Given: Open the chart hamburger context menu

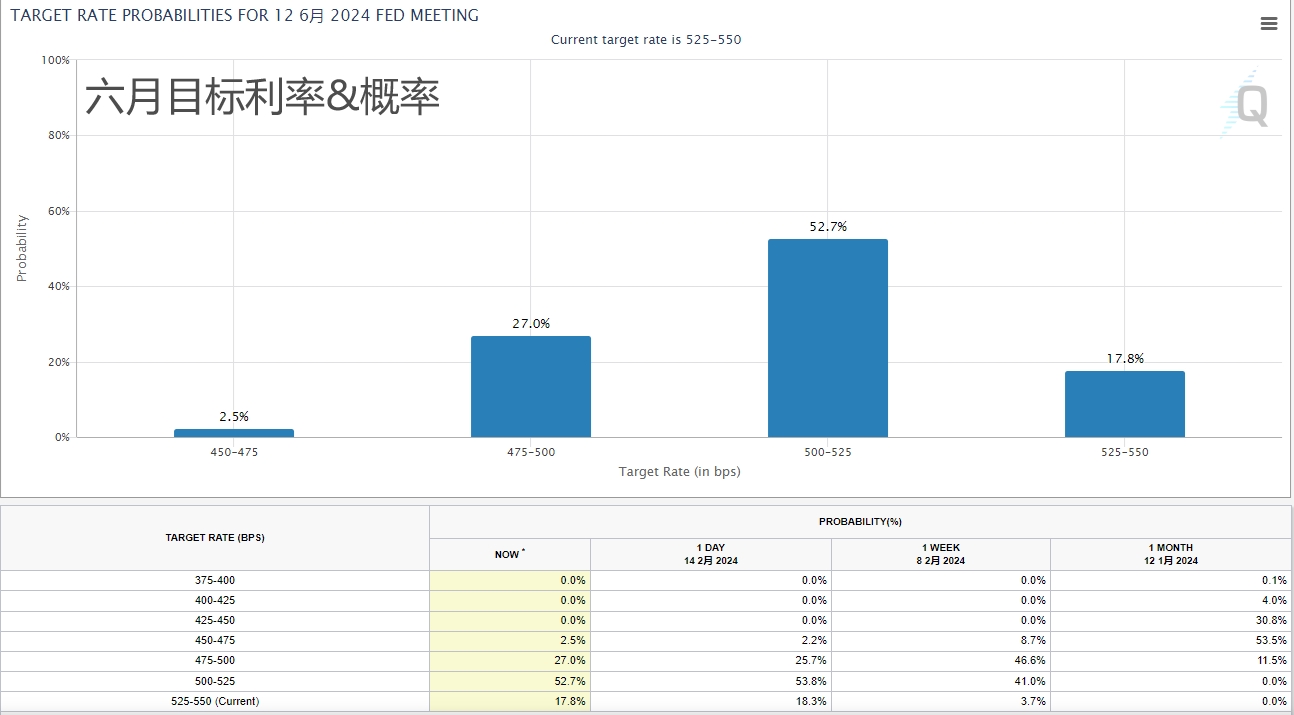Looking at the screenshot, I should (x=1268, y=24).
